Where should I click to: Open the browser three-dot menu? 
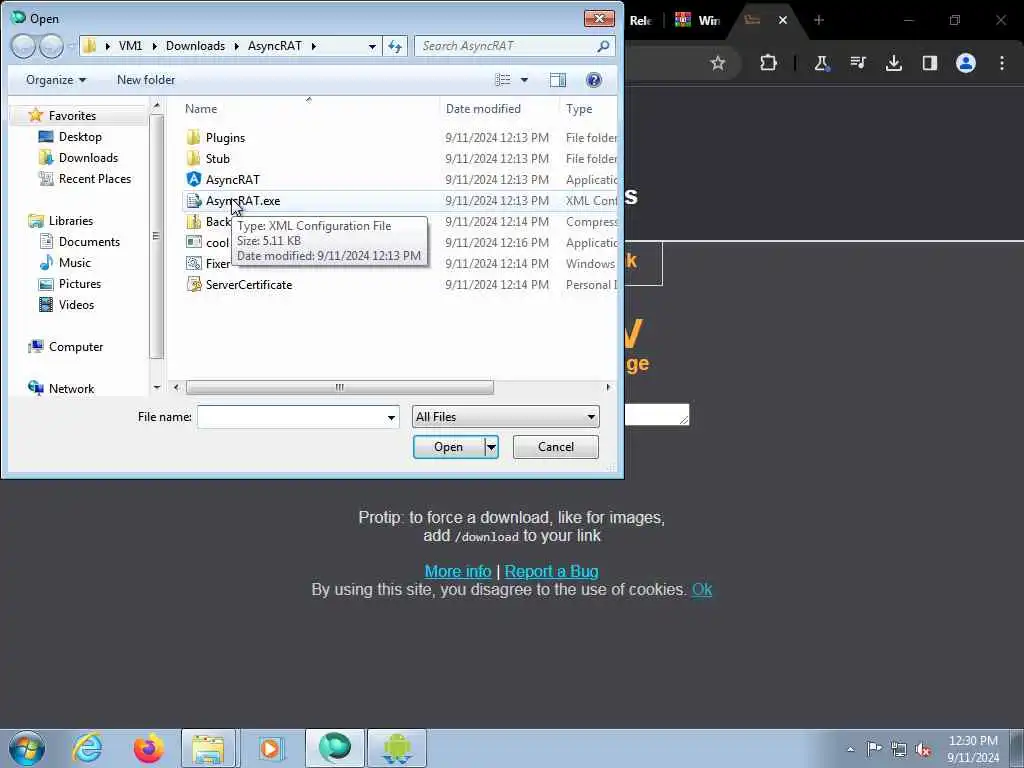click(x=1002, y=63)
